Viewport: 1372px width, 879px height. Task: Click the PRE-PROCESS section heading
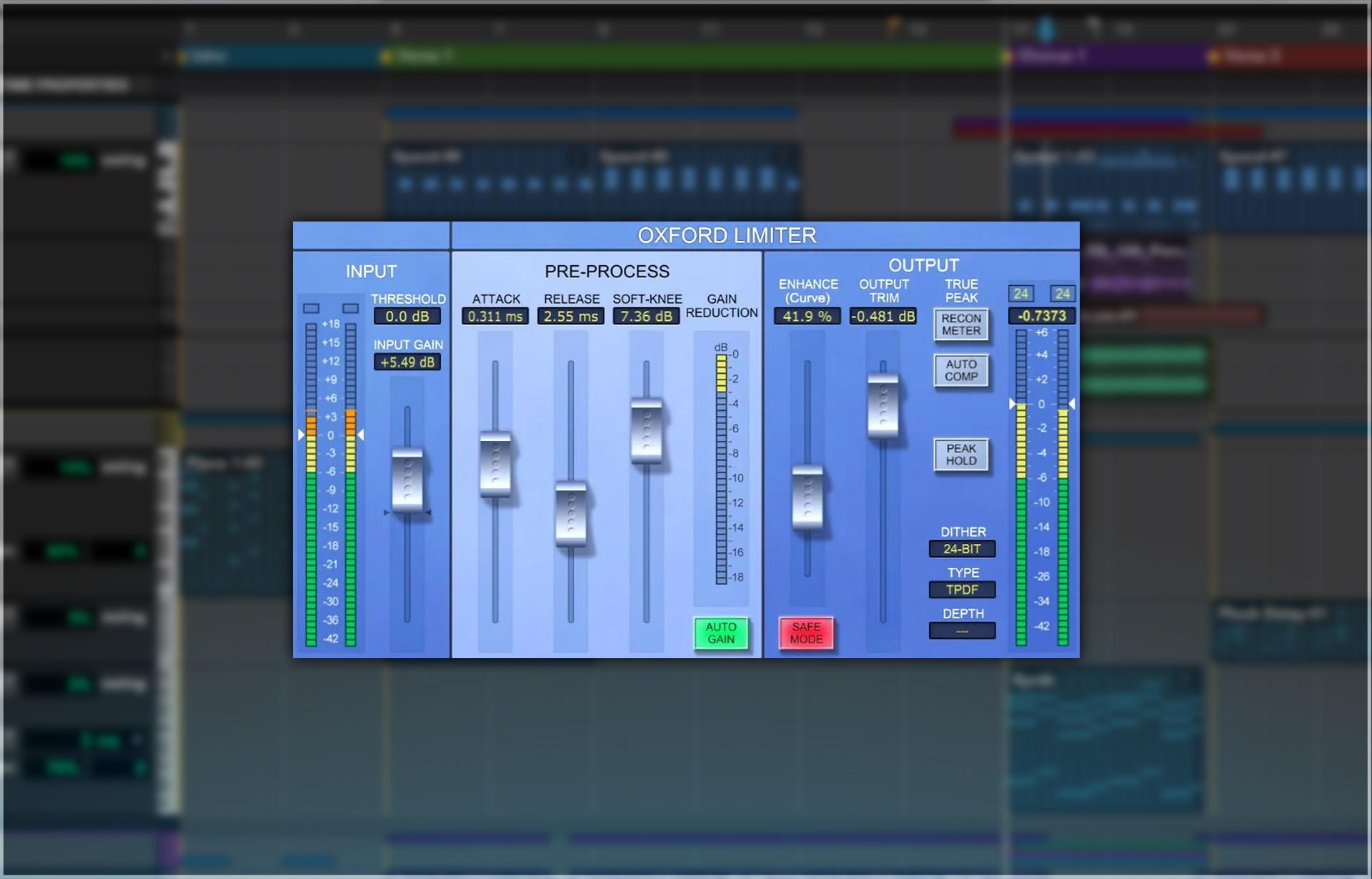[x=607, y=272]
